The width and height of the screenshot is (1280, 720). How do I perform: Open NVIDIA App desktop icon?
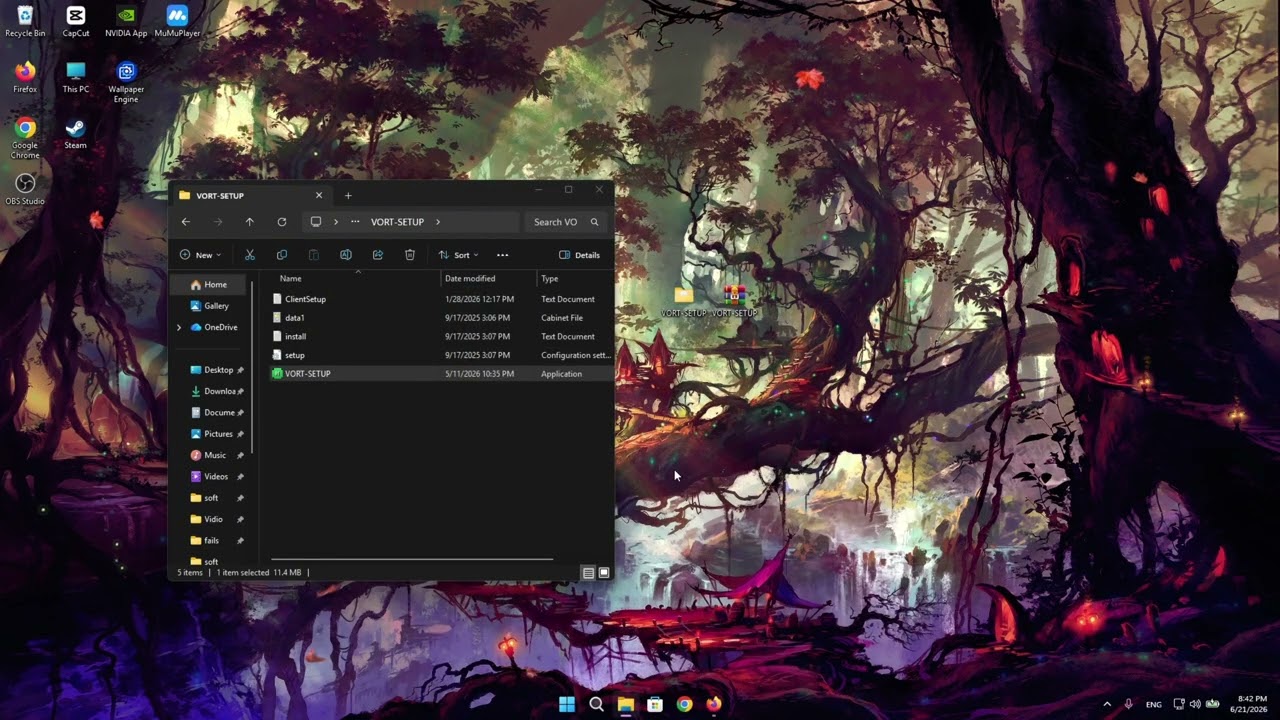[x=126, y=21]
